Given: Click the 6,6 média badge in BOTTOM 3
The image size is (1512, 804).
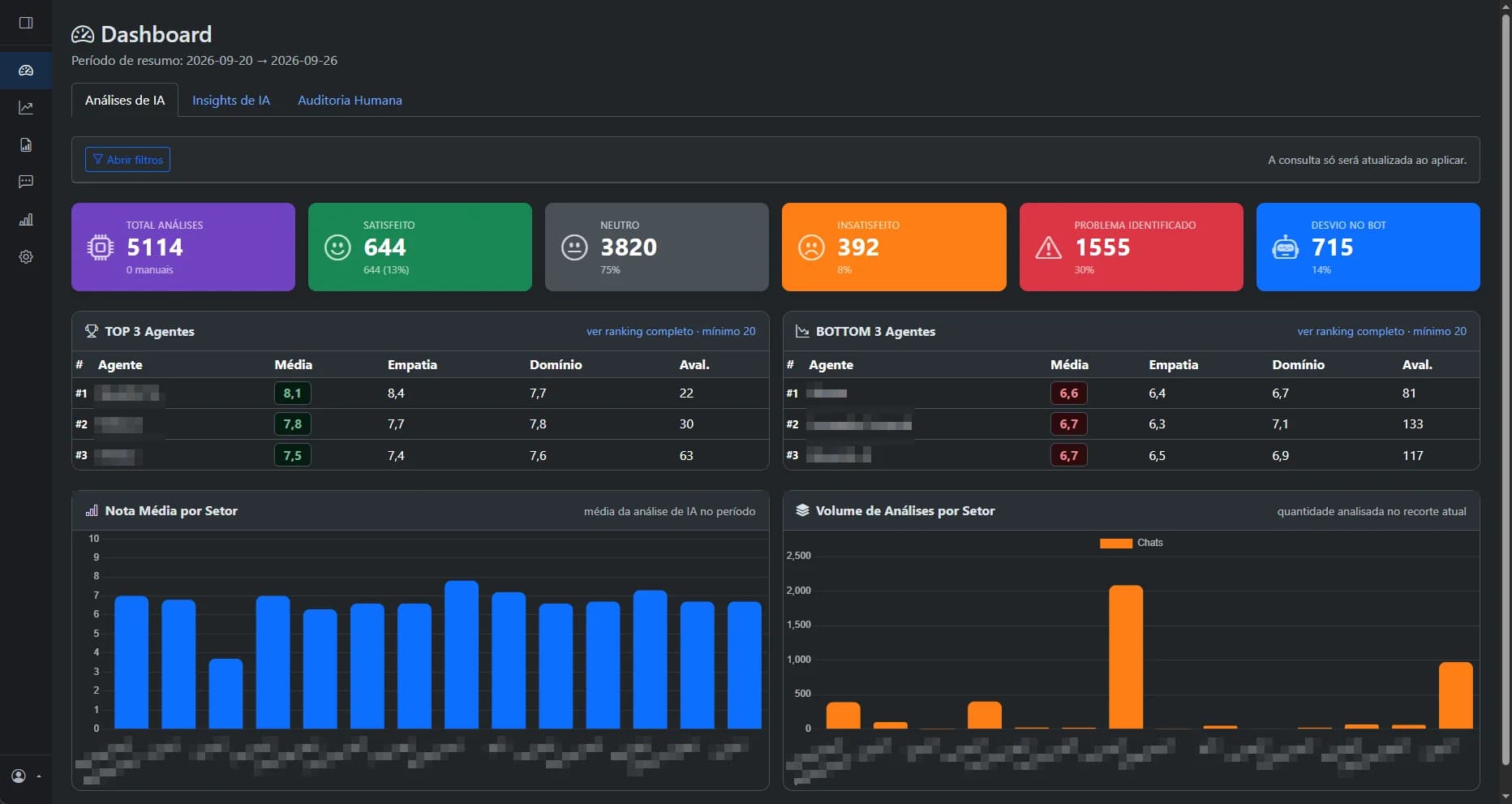Looking at the screenshot, I should tap(1068, 393).
